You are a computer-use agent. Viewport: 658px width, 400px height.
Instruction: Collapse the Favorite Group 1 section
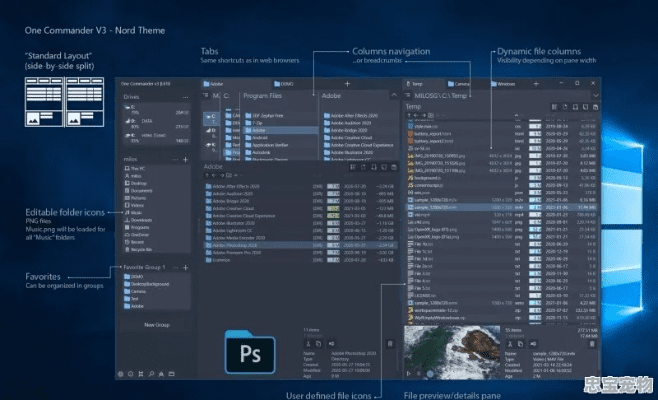(x=176, y=268)
